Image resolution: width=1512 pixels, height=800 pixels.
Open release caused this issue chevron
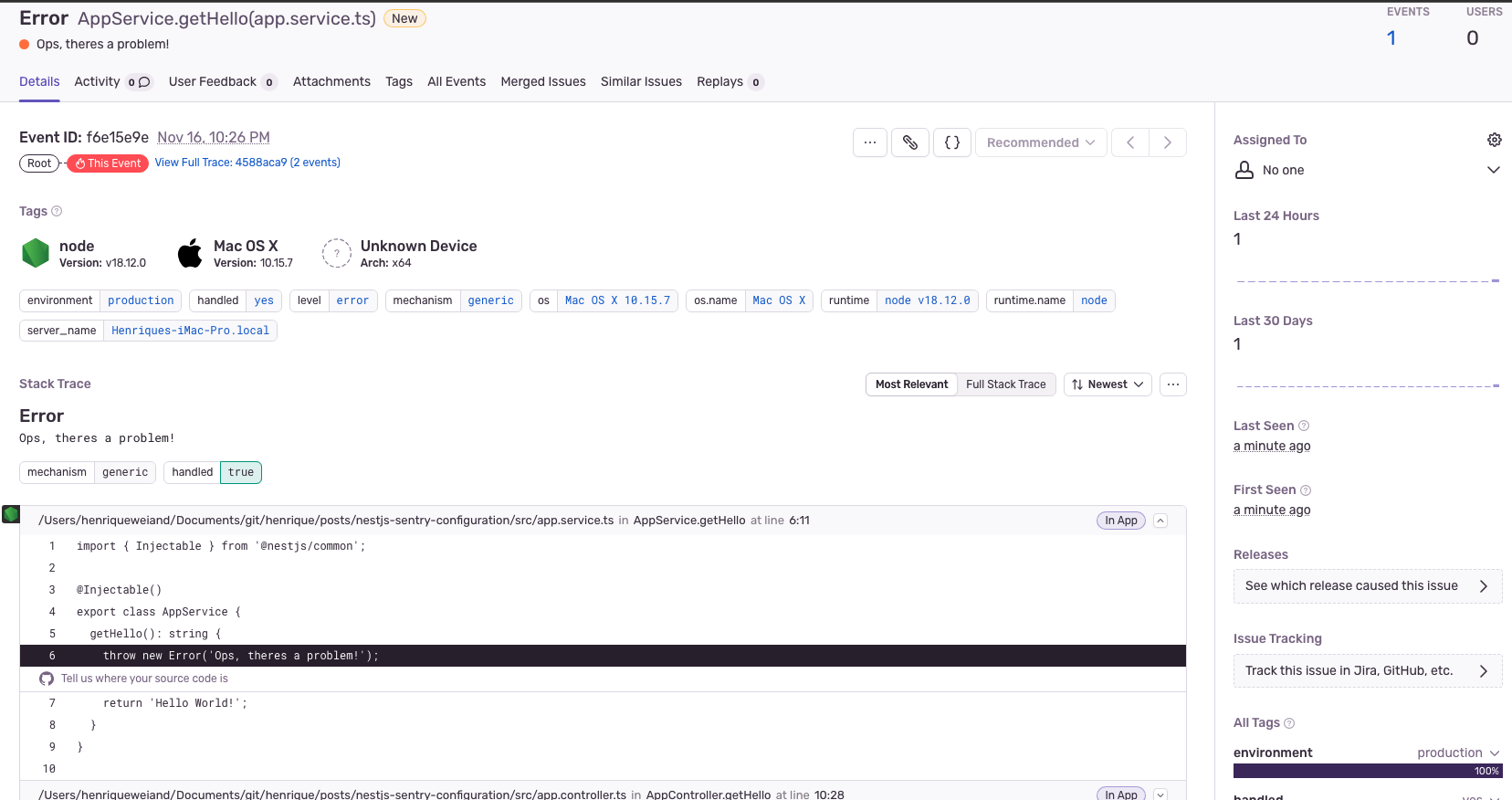(1484, 586)
